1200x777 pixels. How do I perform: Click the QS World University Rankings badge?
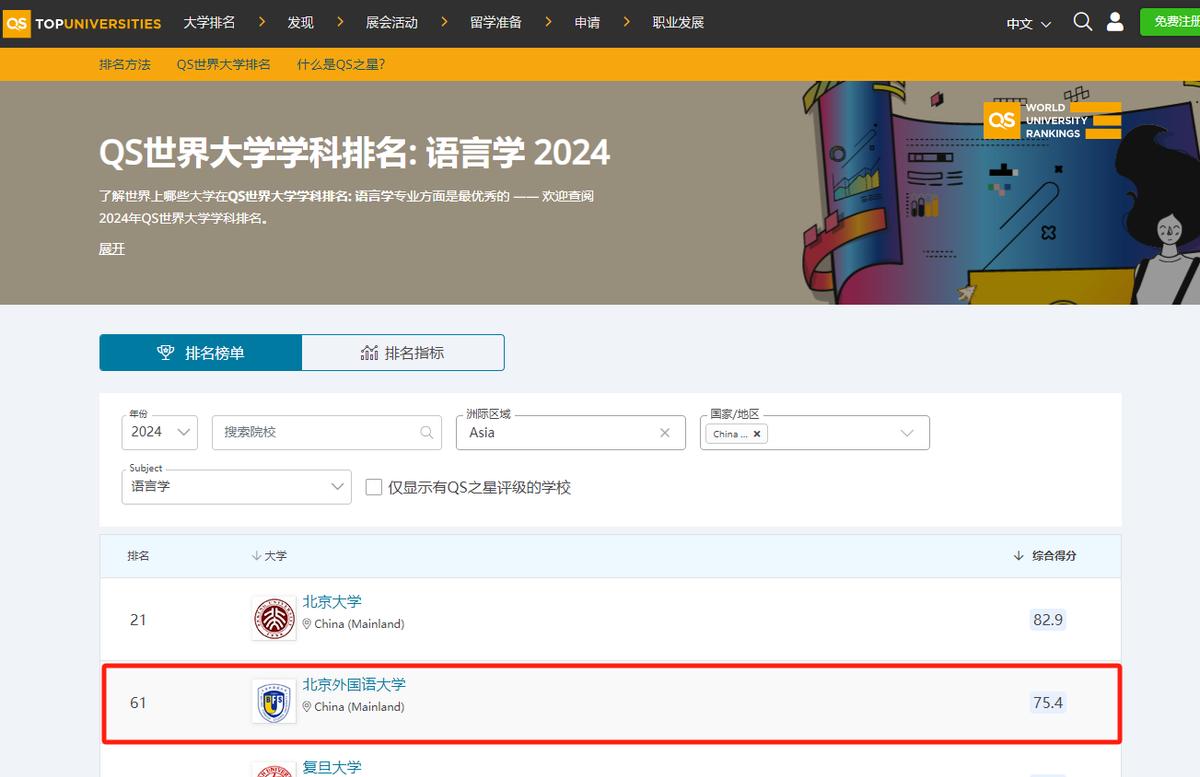click(1052, 119)
